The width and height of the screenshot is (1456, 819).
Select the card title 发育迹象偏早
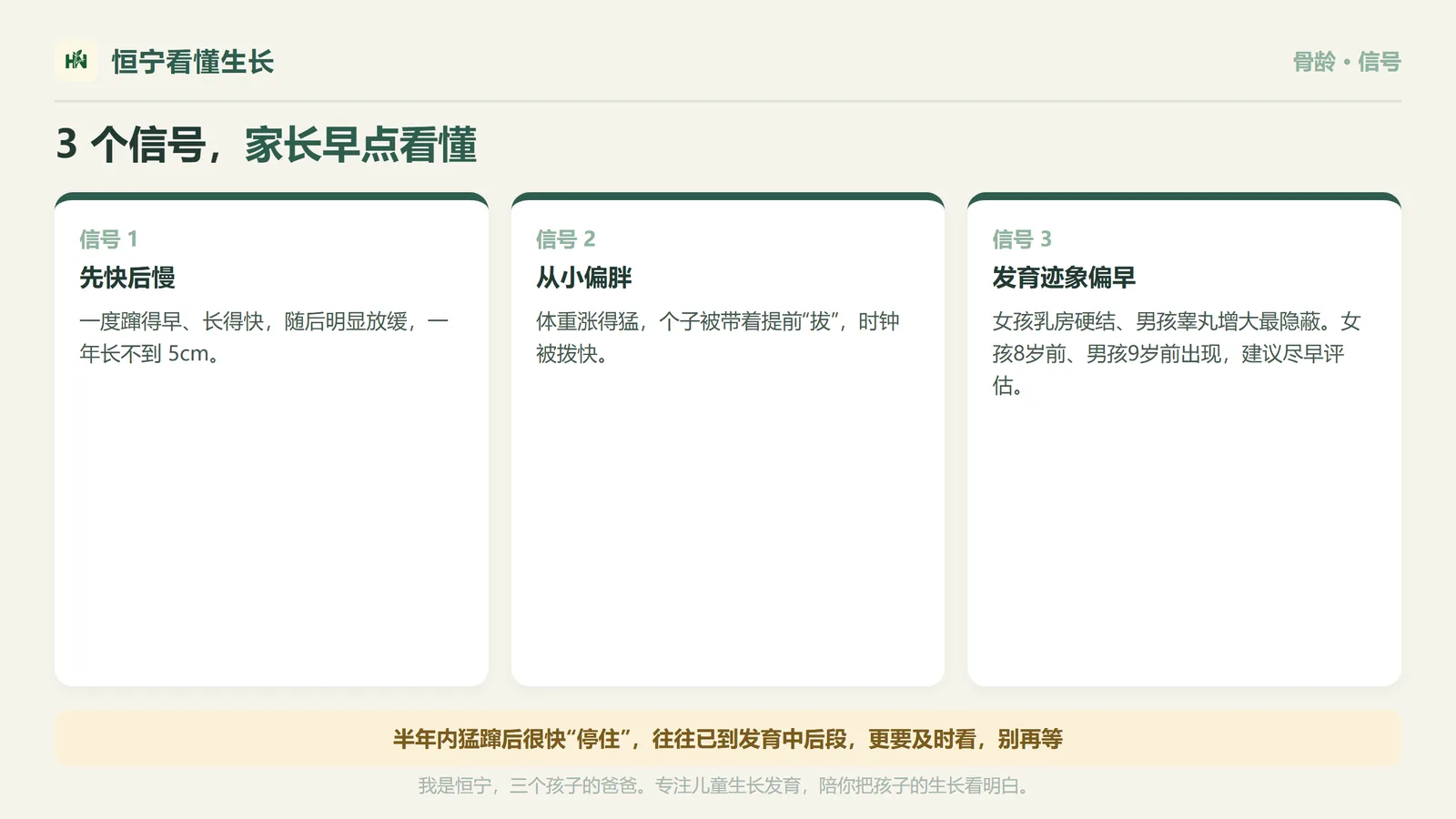pos(1064,278)
